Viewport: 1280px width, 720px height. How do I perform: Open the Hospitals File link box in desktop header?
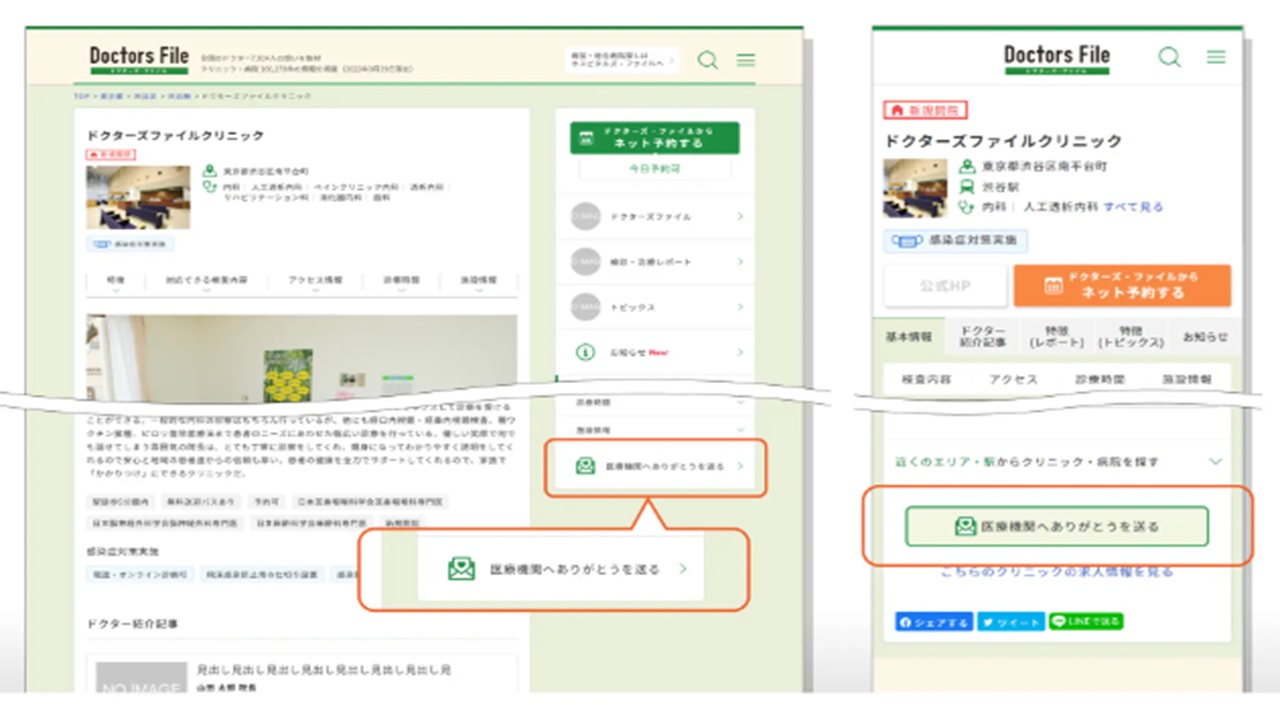pyautogui.click(x=622, y=60)
